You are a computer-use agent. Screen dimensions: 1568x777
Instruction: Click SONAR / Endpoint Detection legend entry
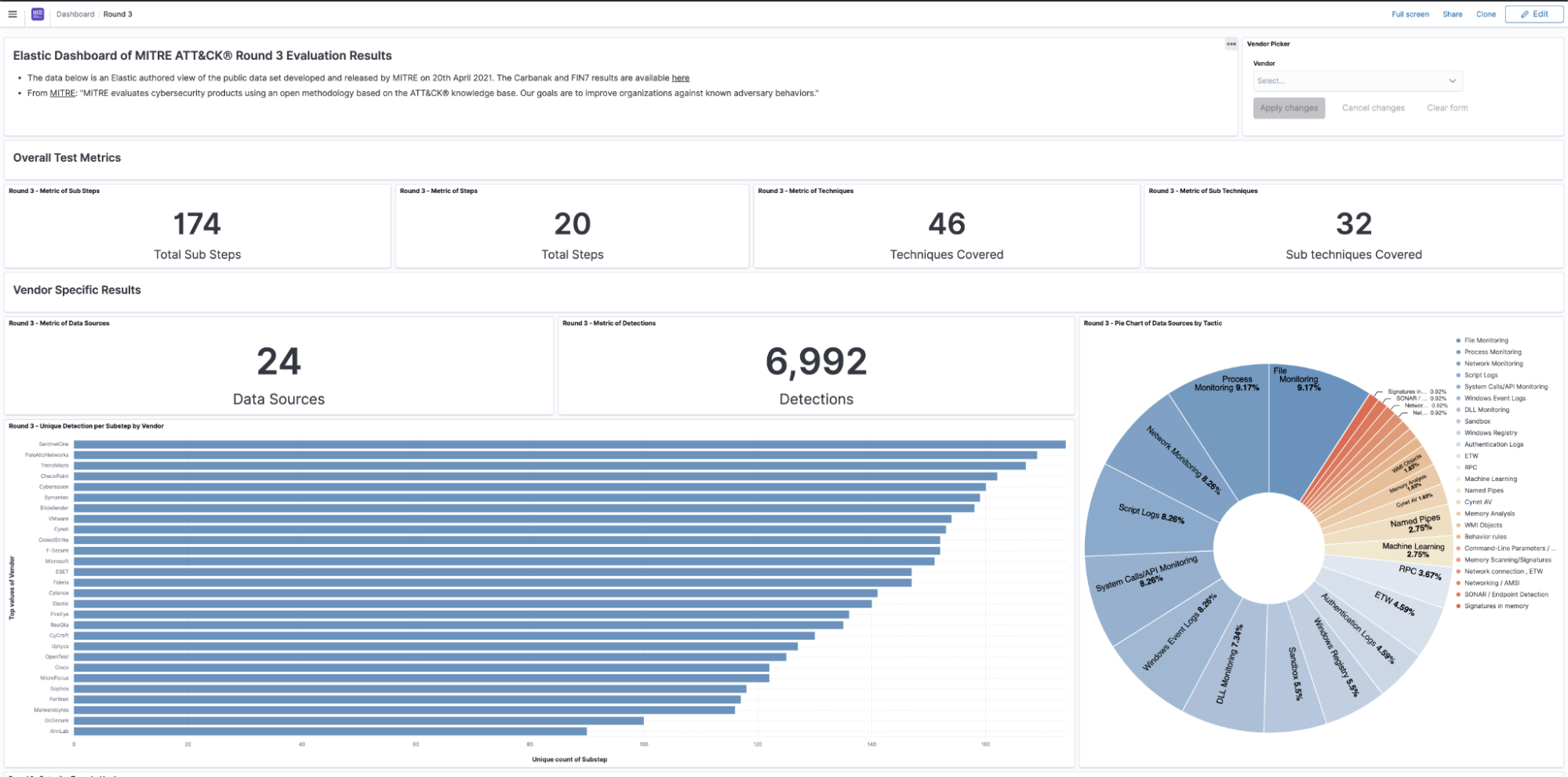pyautogui.click(x=1506, y=594)
